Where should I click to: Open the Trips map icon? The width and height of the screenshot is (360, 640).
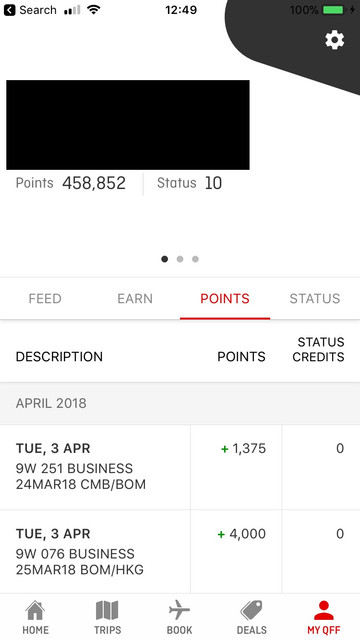point(107,611)
